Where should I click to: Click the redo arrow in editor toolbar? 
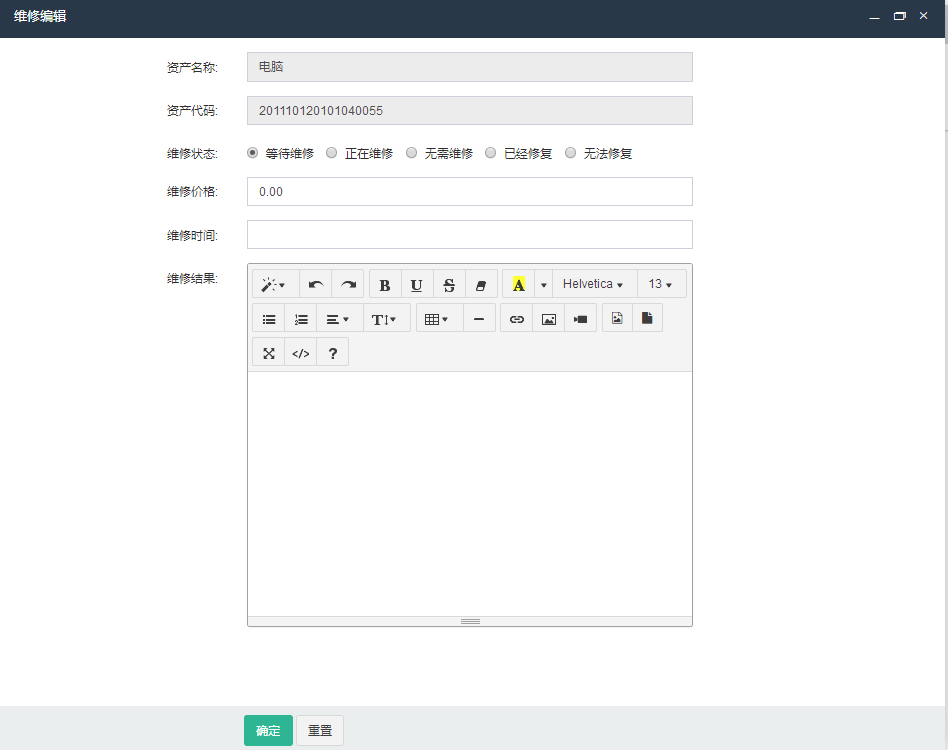(x=348, y=285)
